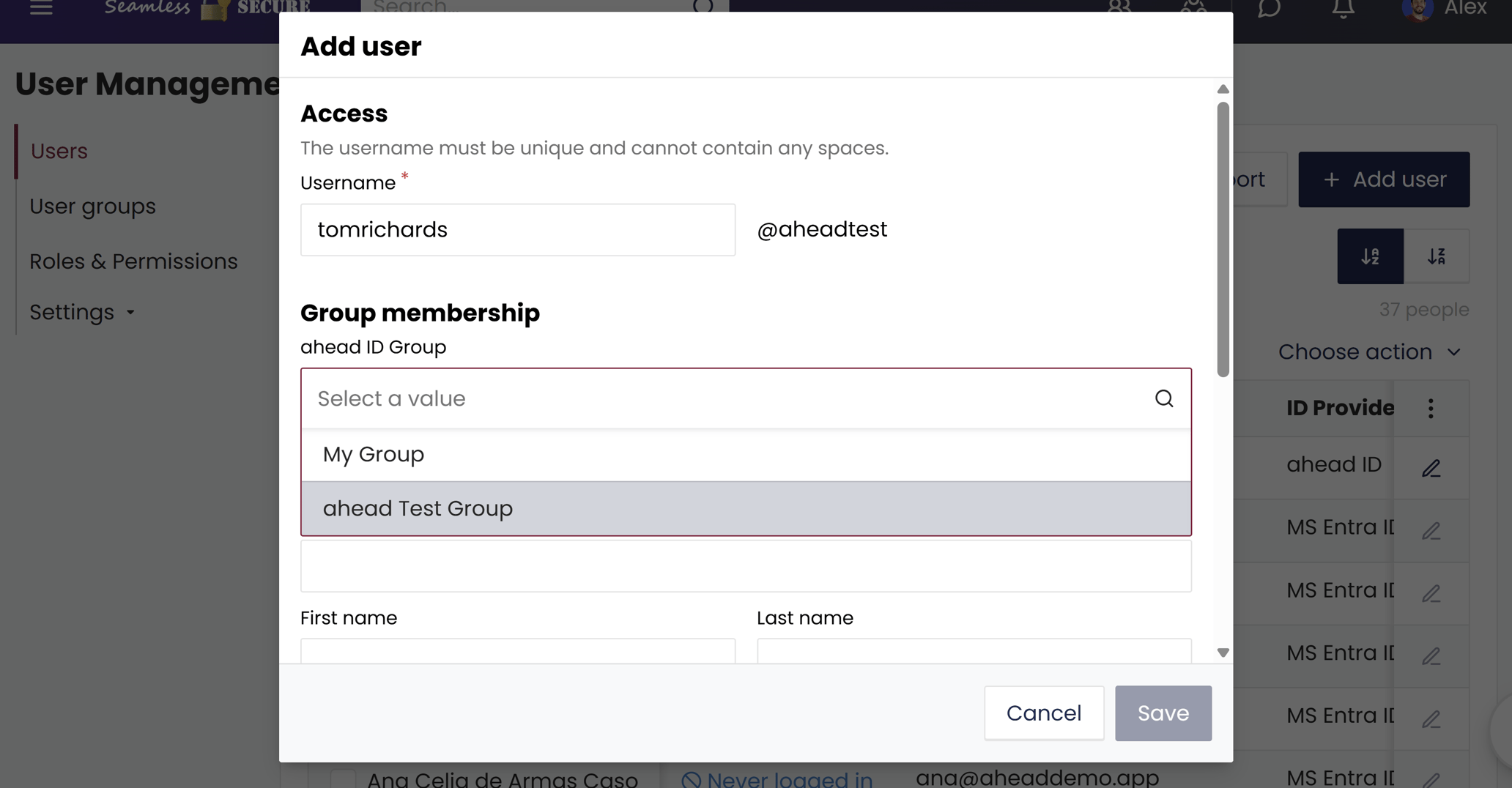Viewport: 1512px width, 788px height.
Task: Open the chat bubble icon in header
Action: click(1269, 8)
